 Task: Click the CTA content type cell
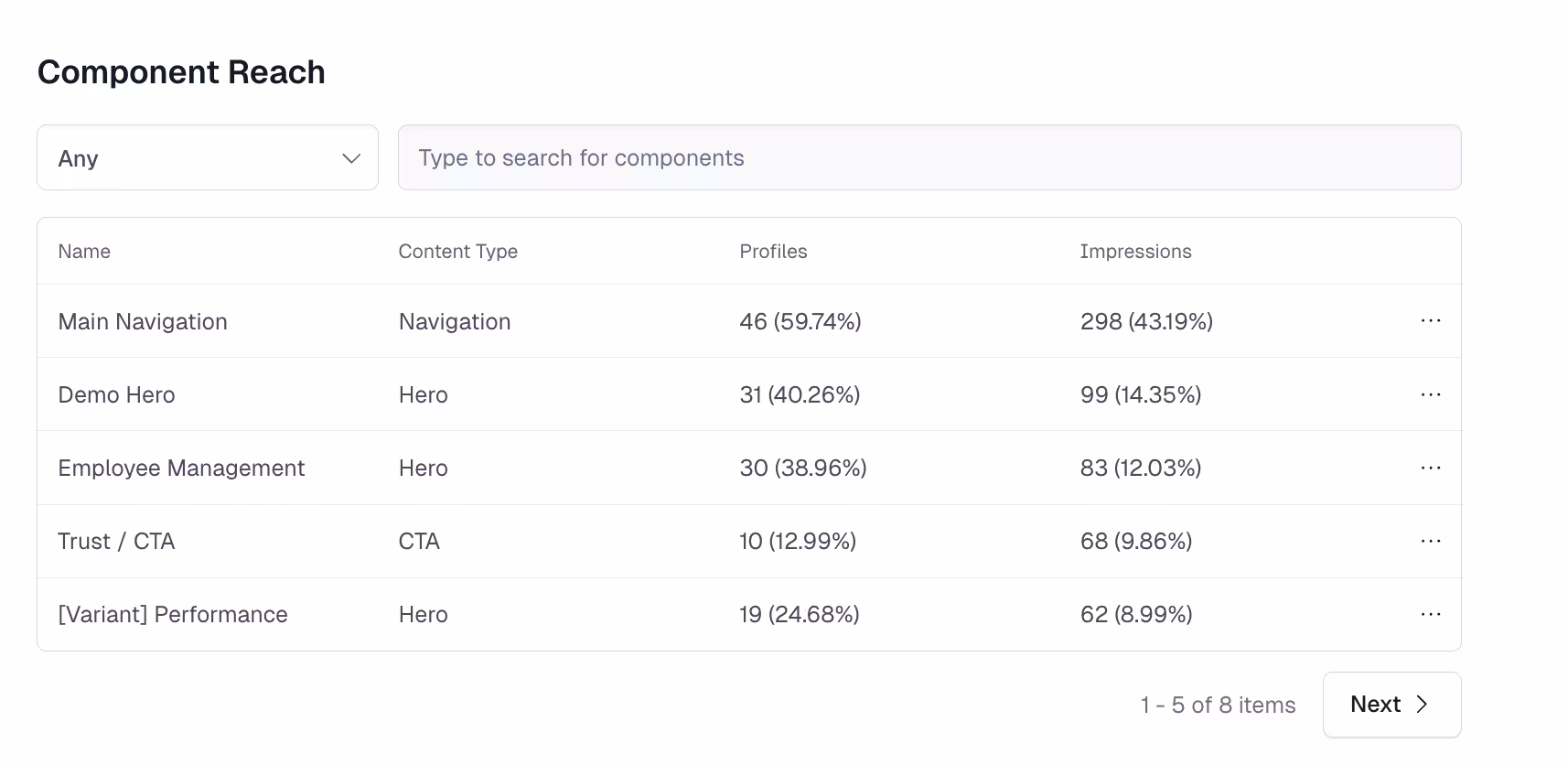[x=419, y=541]
